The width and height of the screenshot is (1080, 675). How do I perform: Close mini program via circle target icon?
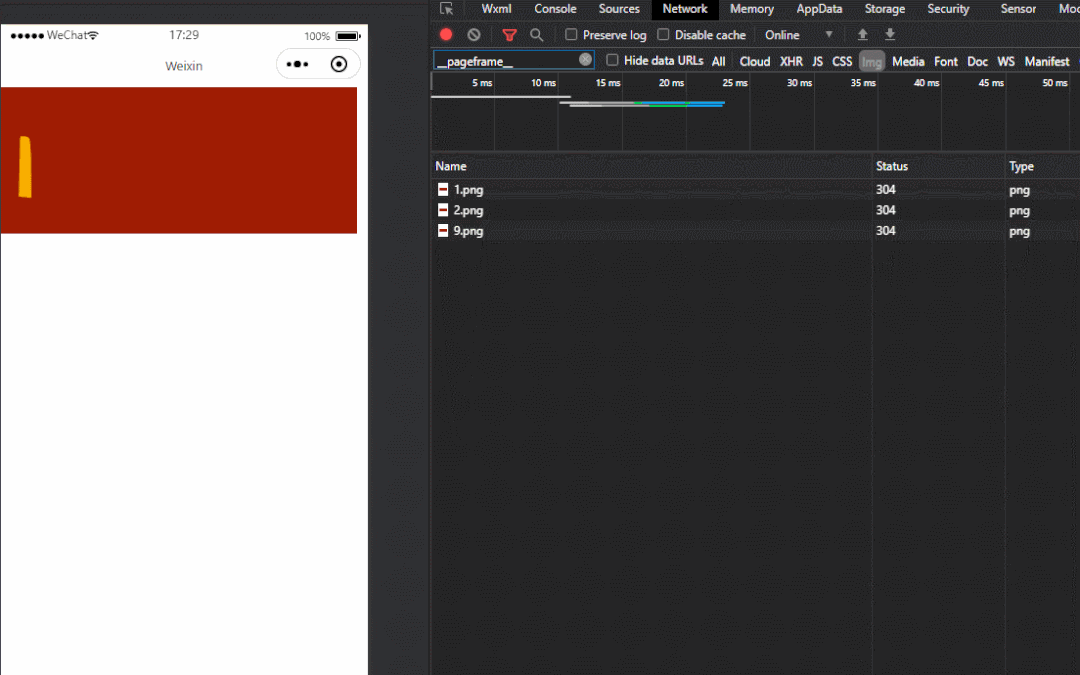pyautogui.click(x=339, y=64)
